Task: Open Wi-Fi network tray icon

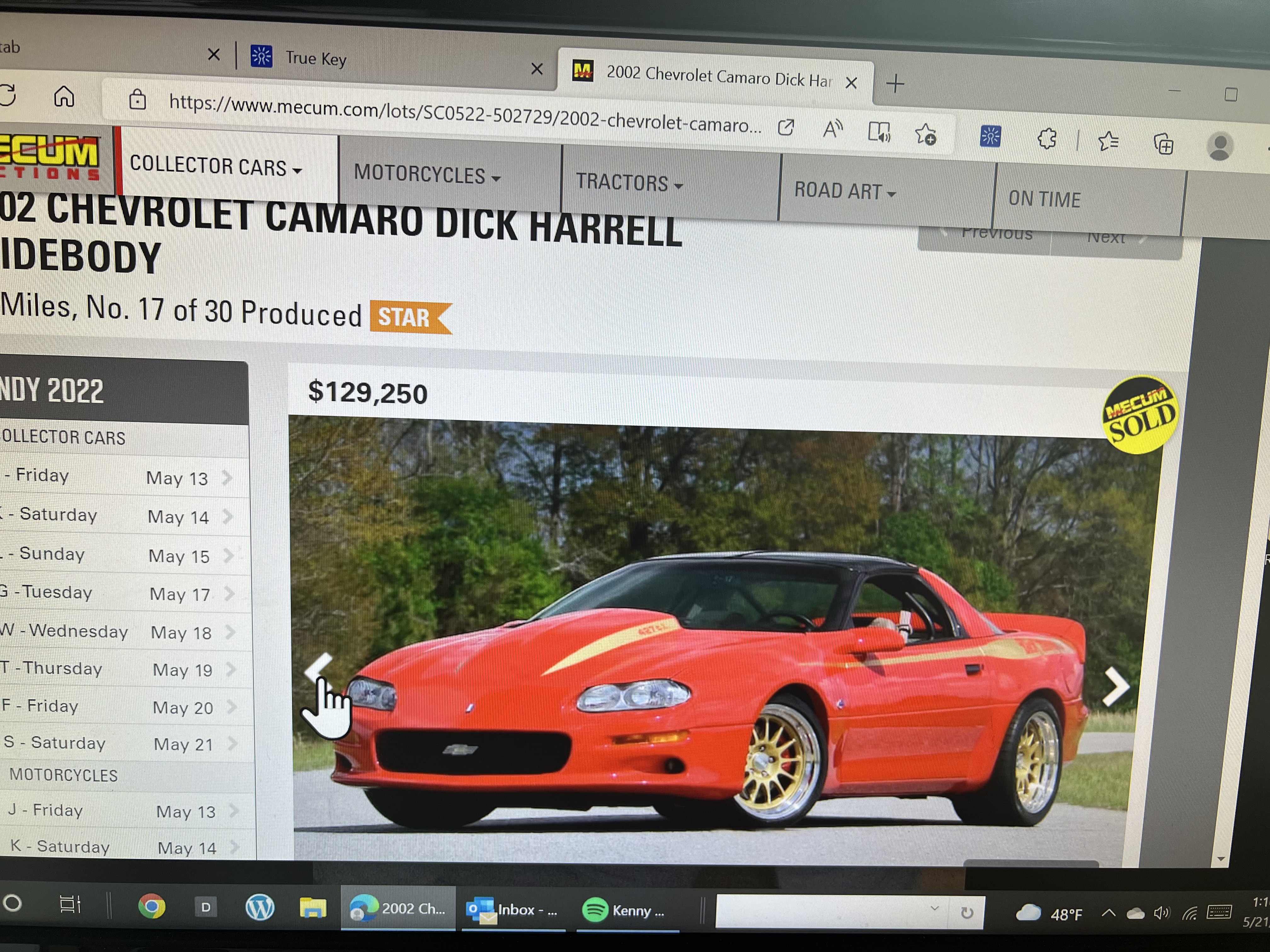Action: click(x=1190, y=912)
